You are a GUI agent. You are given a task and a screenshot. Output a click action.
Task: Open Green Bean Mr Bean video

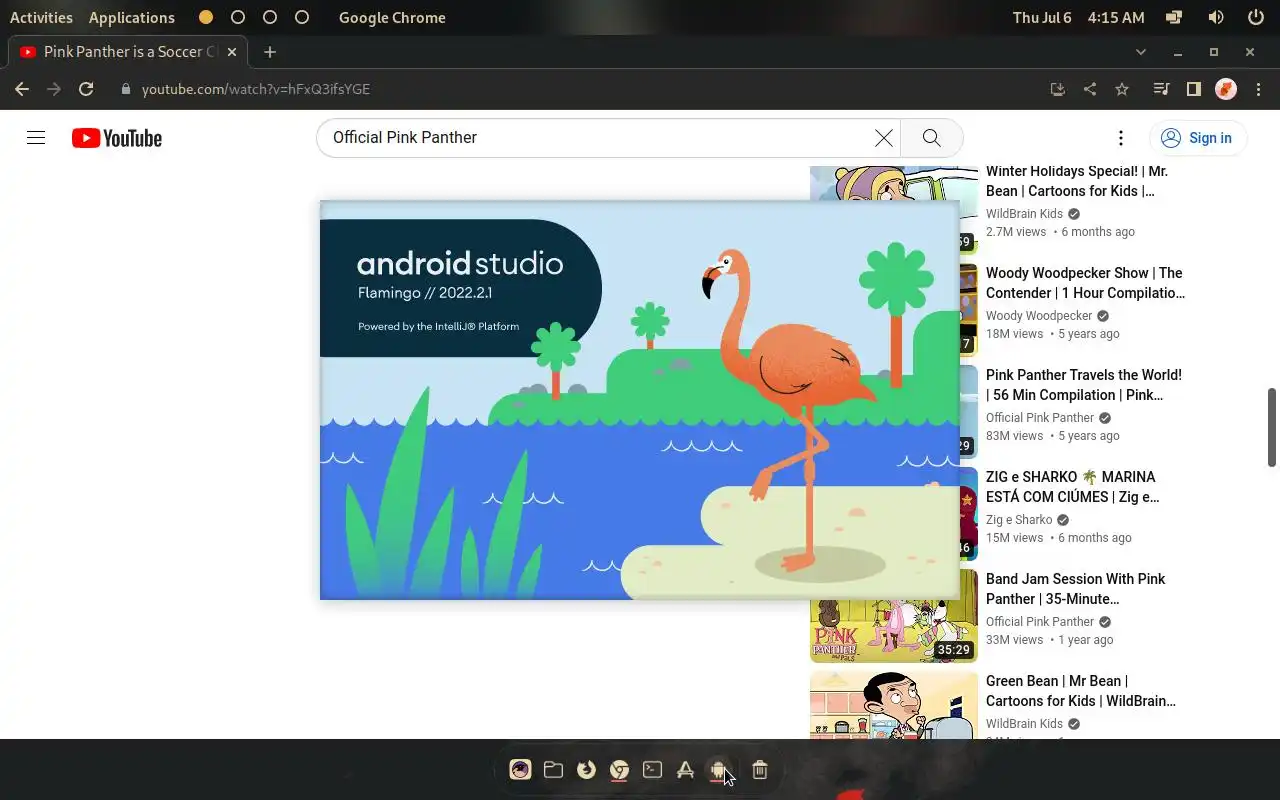[1081, 691]
